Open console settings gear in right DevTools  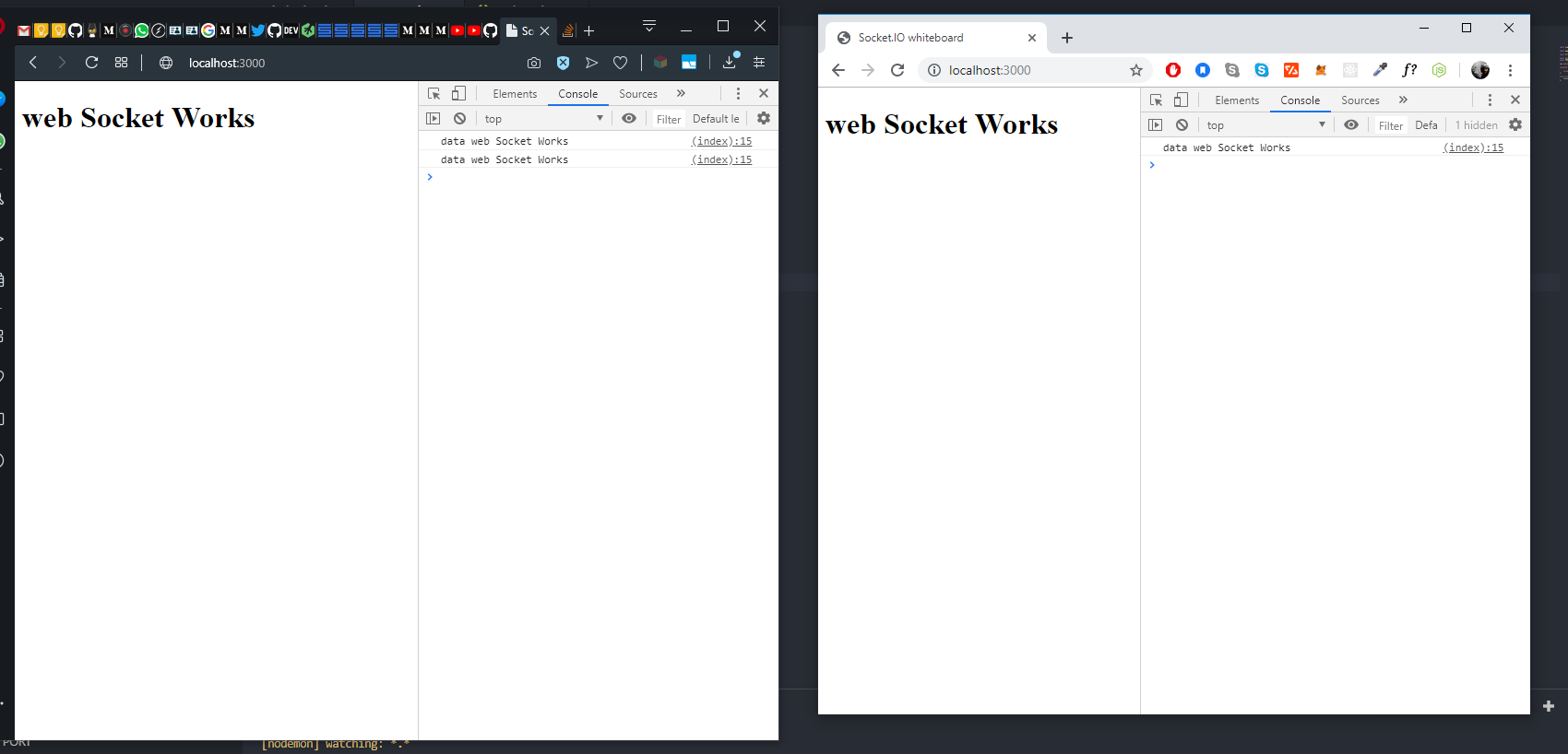click(1515, 125)
